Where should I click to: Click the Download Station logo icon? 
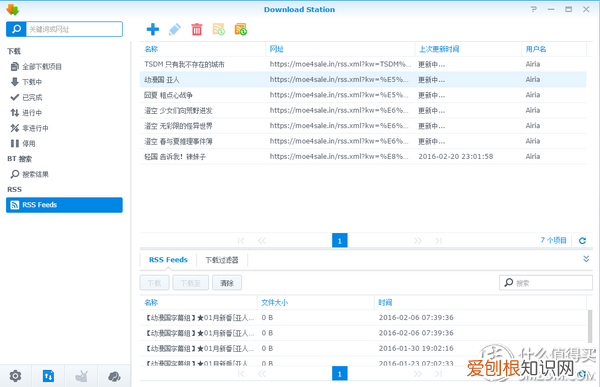(x=12, y=10)
